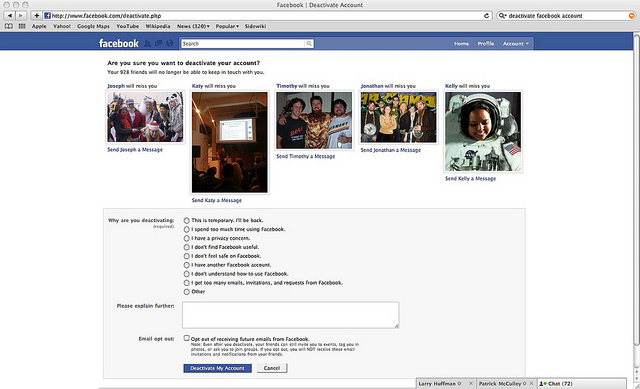This screenshot has width=640, height=389.
Task: Click the Deactivate My Account button
Action: click(217, 368)
